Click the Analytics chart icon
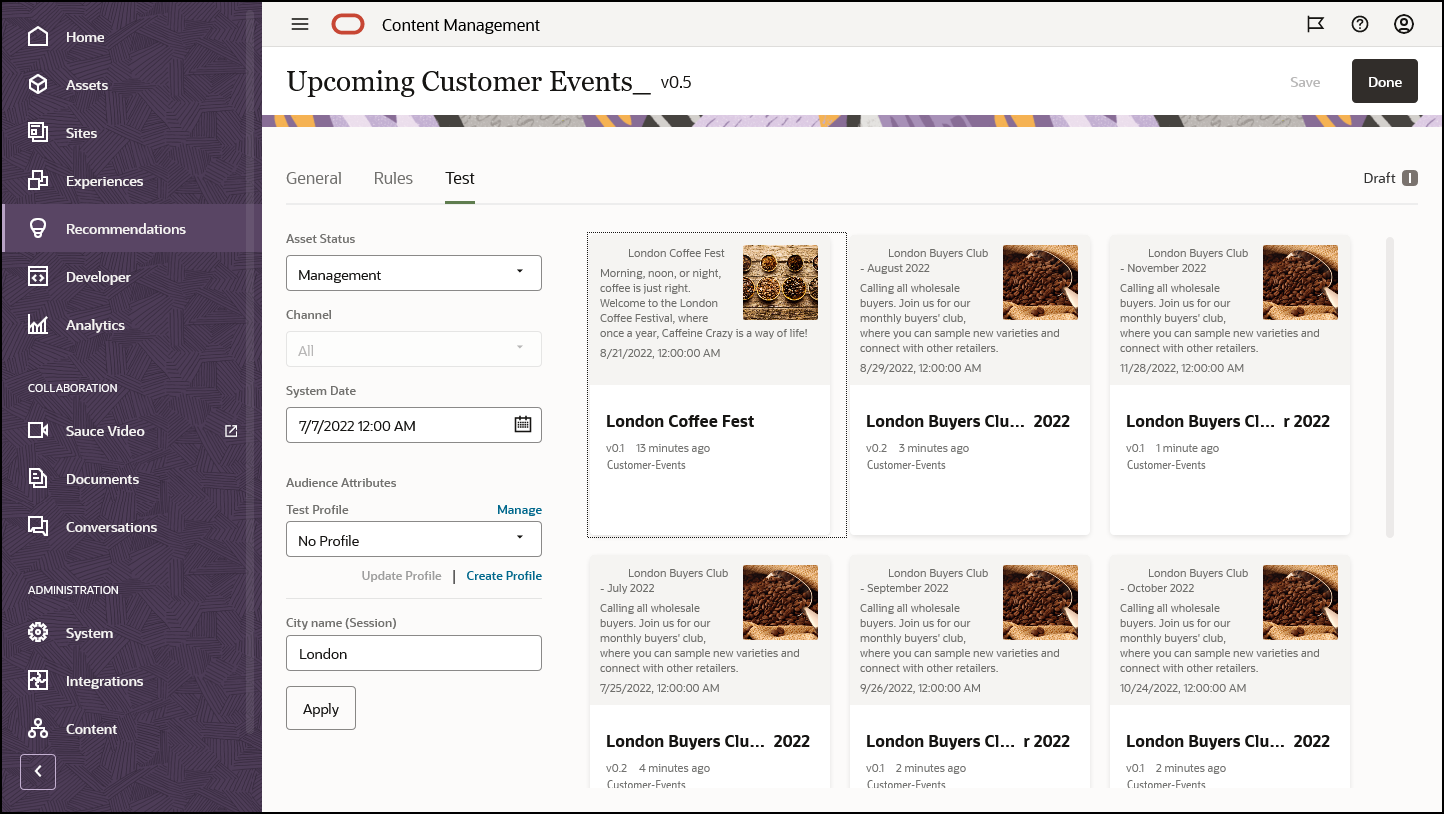 coord(38,325)
